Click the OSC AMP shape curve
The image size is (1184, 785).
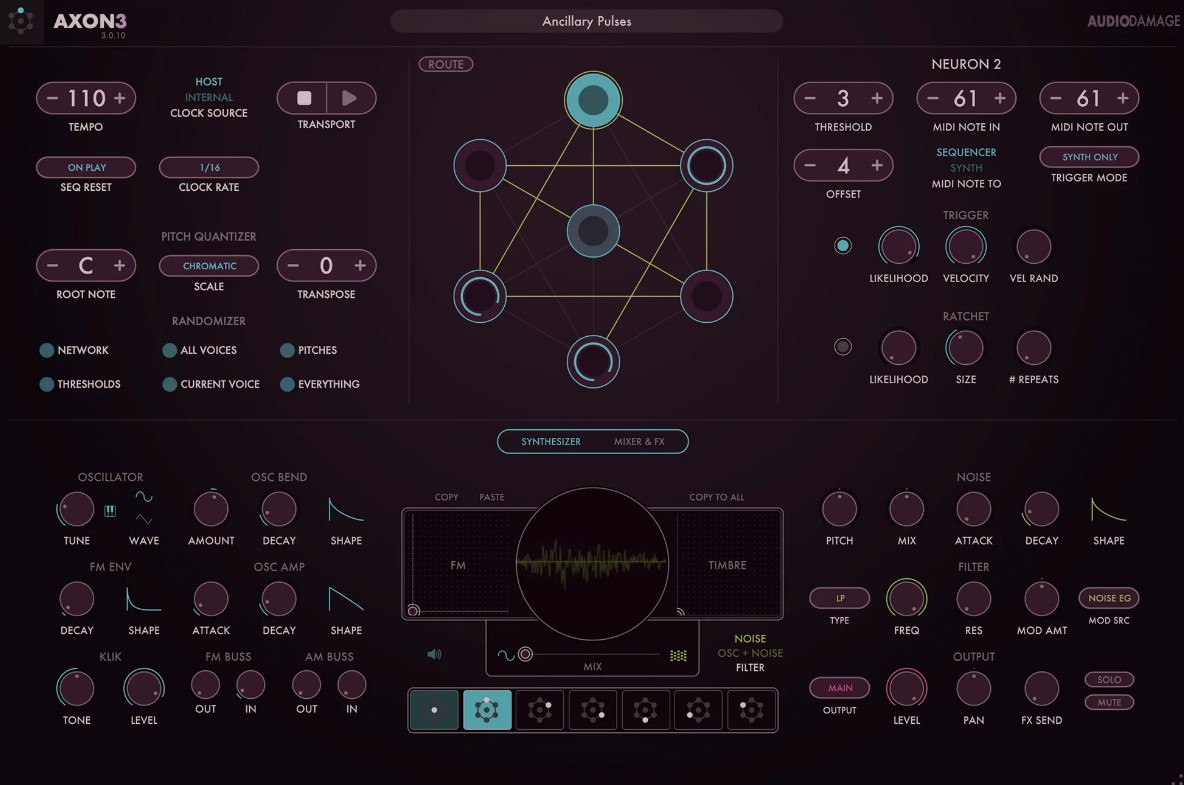pyautogui.click(x=346, y=599)
